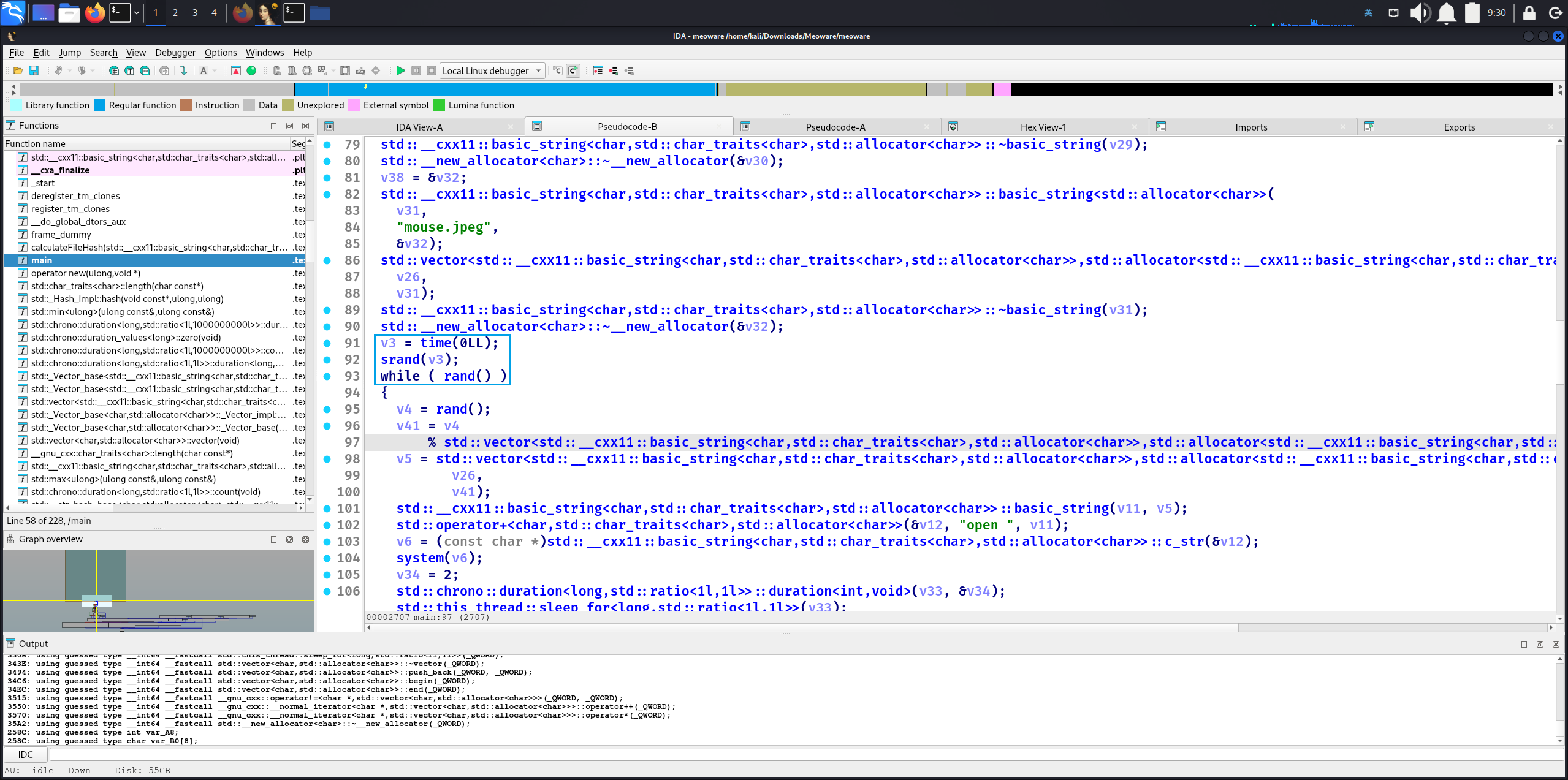Click the back navigation arrow icon
The height and width of the screenshot is (780, 1568).
(x=58, y=70)
